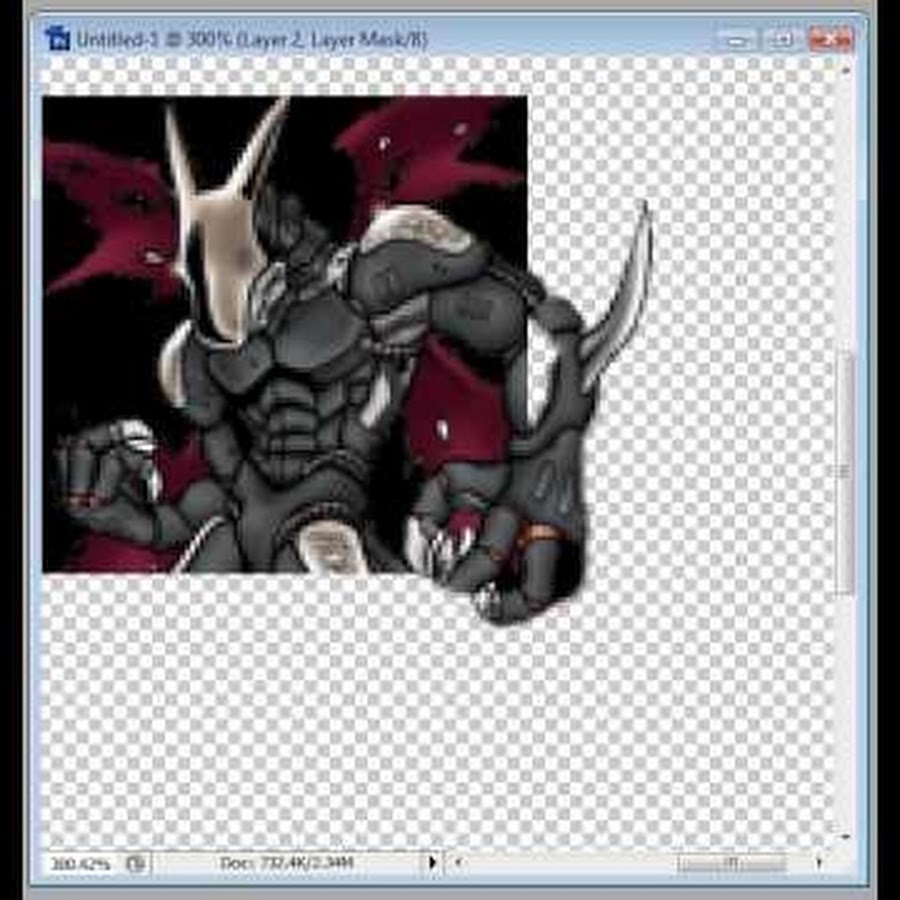Viewport: 900px width, 900px height.
Task: Minimize the Untitled-1 document window
Action: 738,40
